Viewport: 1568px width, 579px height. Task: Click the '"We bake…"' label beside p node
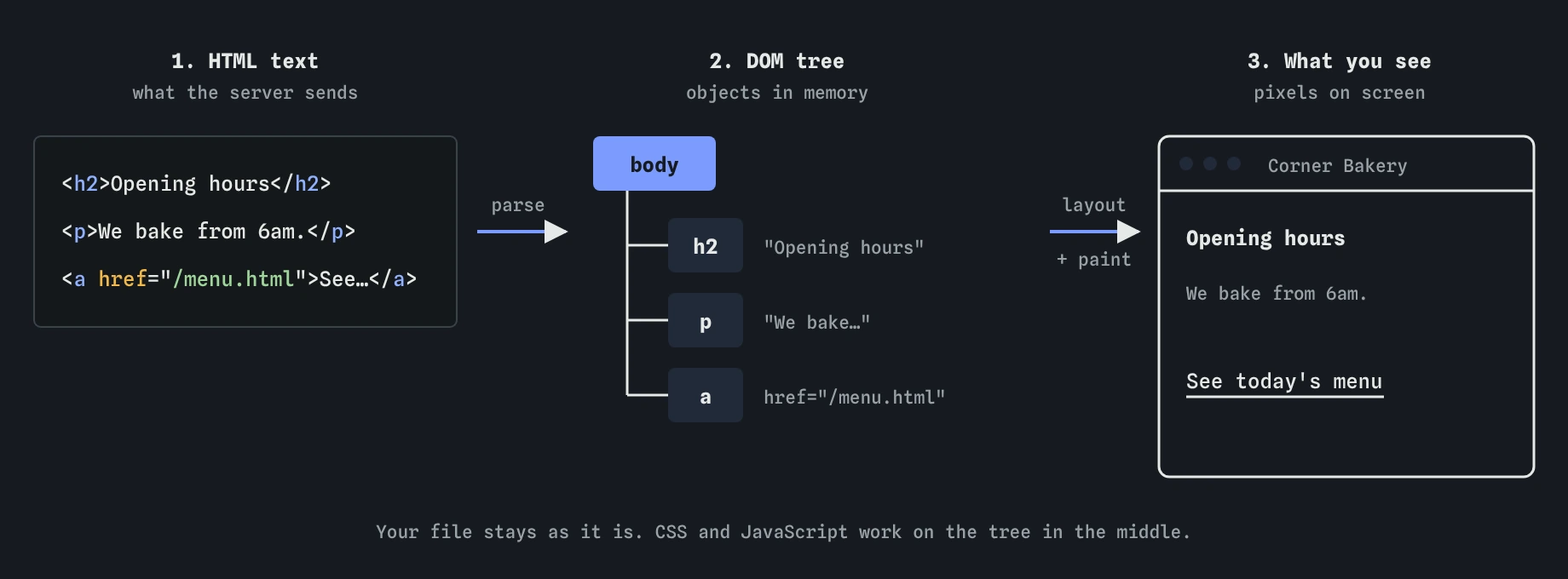(x=816, y=323)
